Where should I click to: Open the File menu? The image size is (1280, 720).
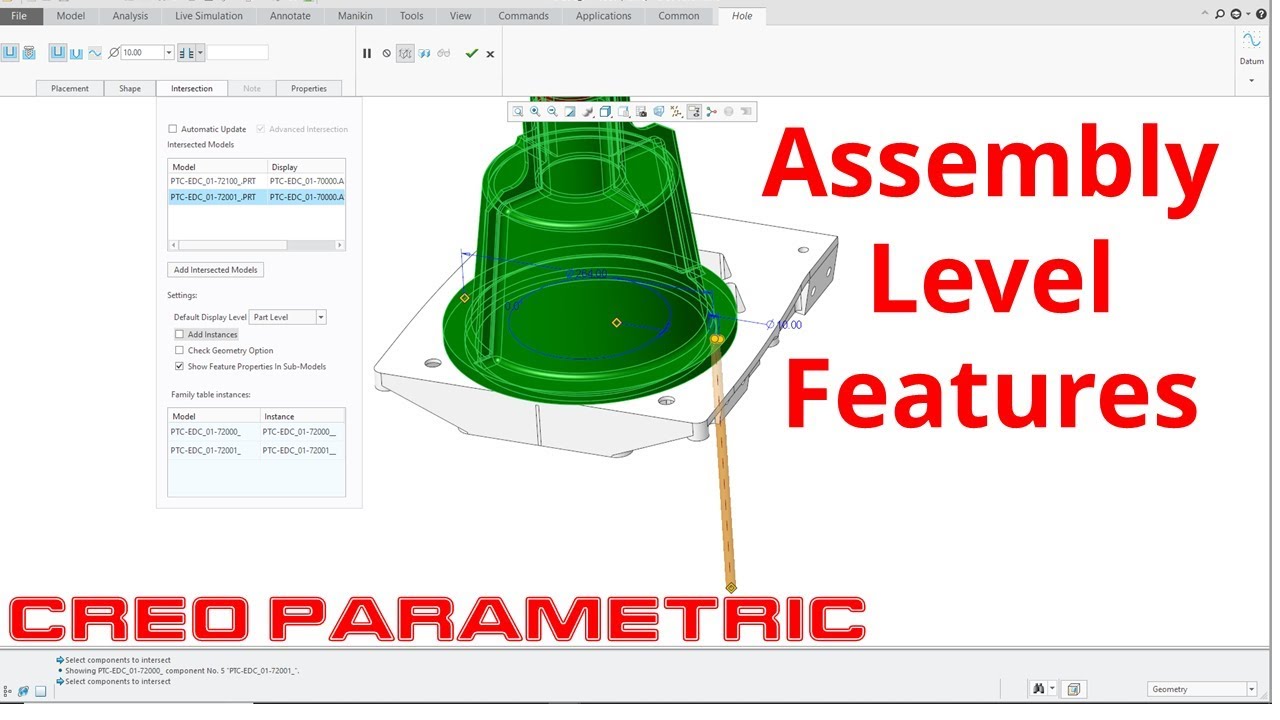(19, 16)
